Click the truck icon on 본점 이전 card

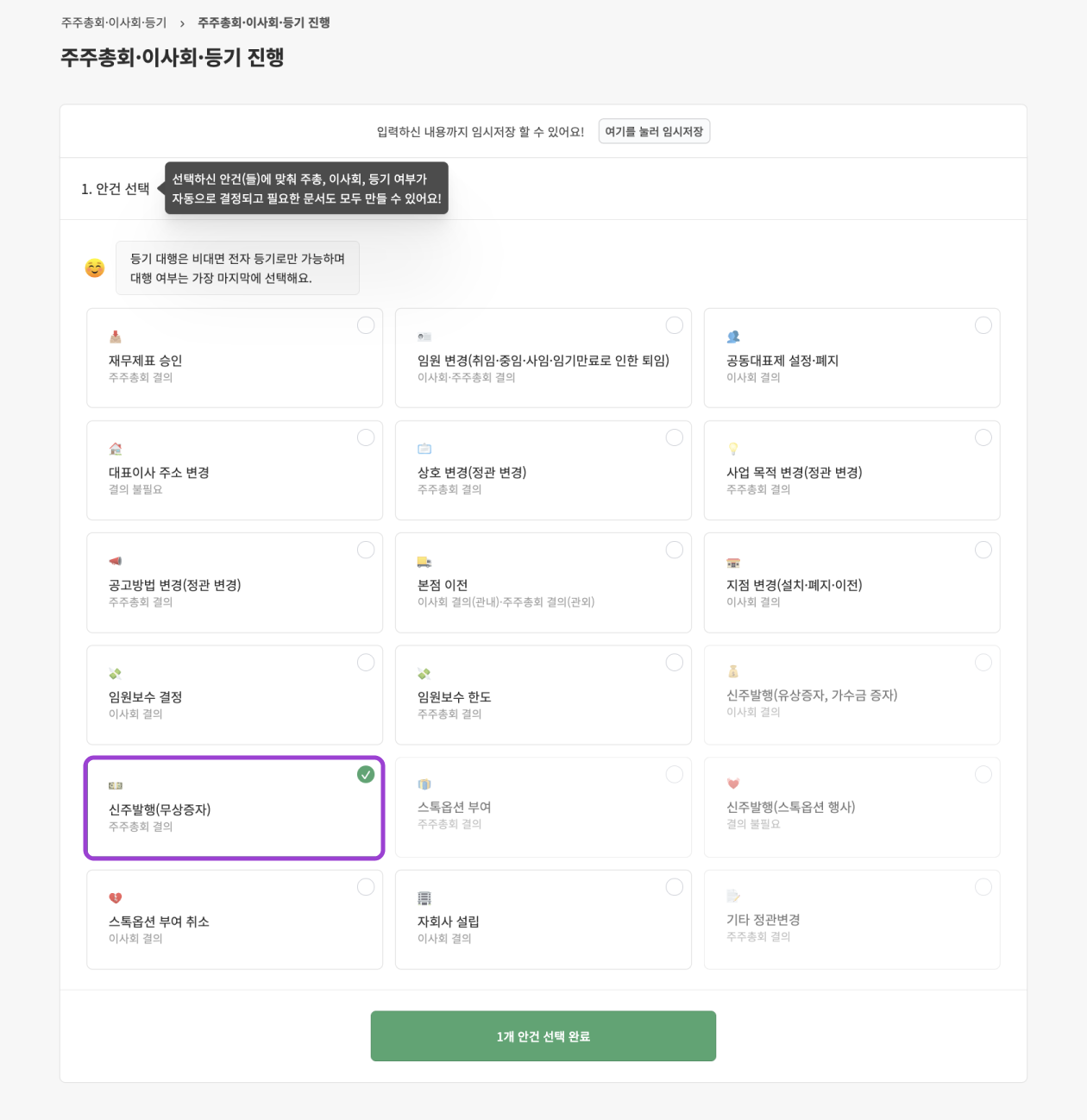coord(424,560)
